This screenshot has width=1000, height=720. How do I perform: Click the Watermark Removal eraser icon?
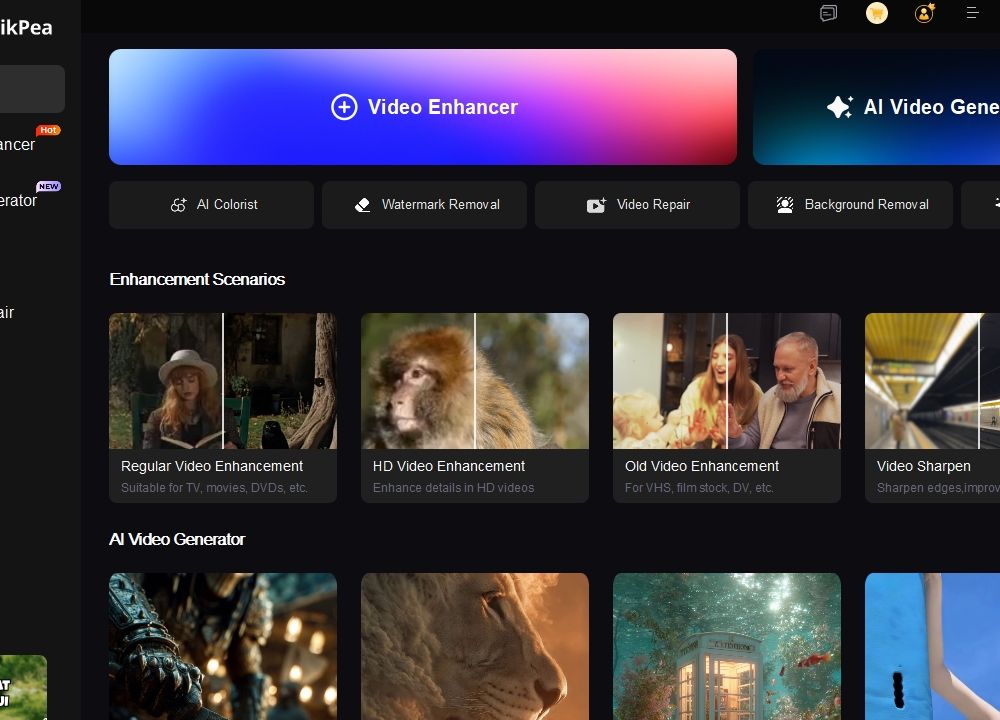click(362, 205)
